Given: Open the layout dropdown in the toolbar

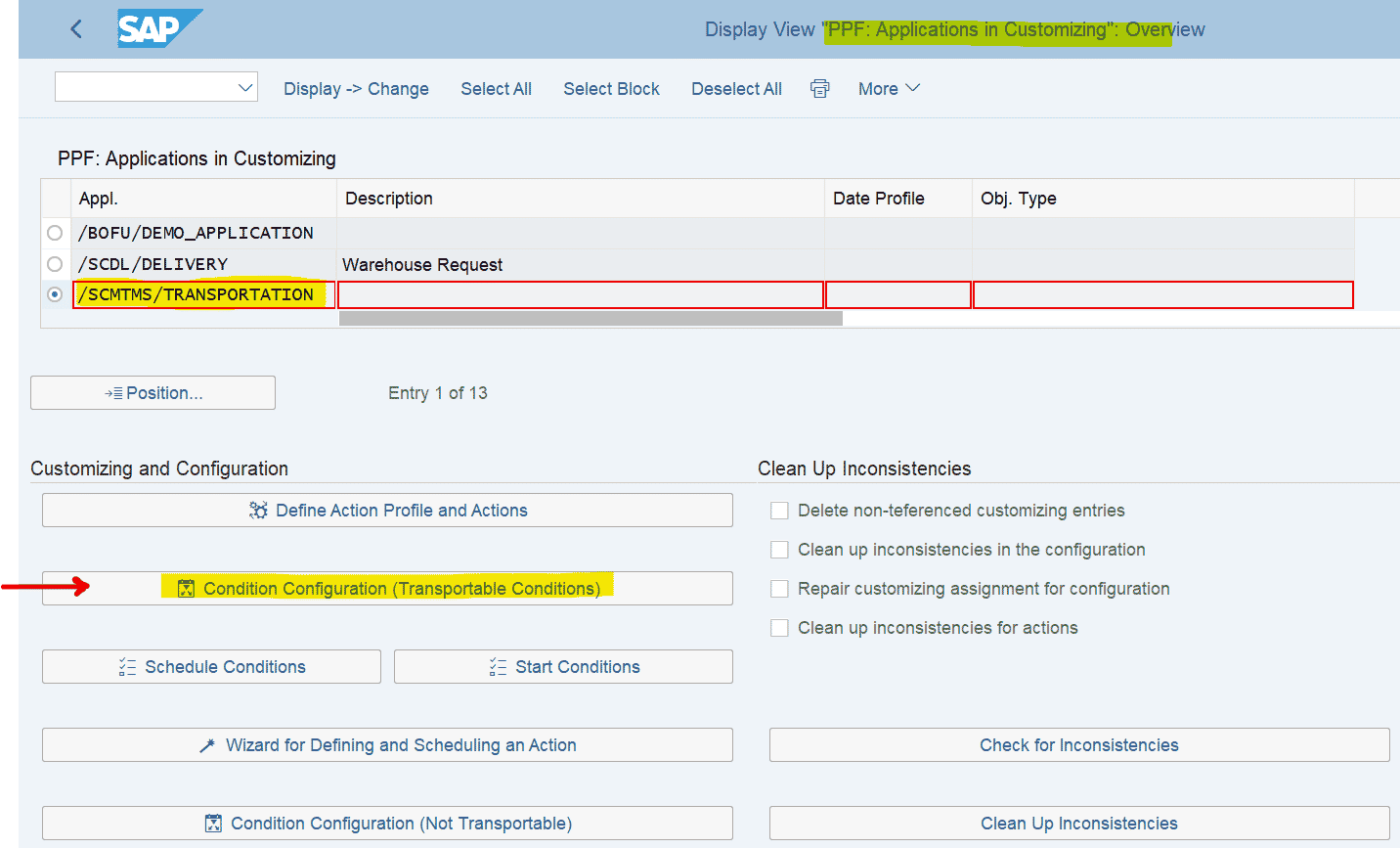Looking at the screenshot, I should pyautogui.click(x=244, y=87).
